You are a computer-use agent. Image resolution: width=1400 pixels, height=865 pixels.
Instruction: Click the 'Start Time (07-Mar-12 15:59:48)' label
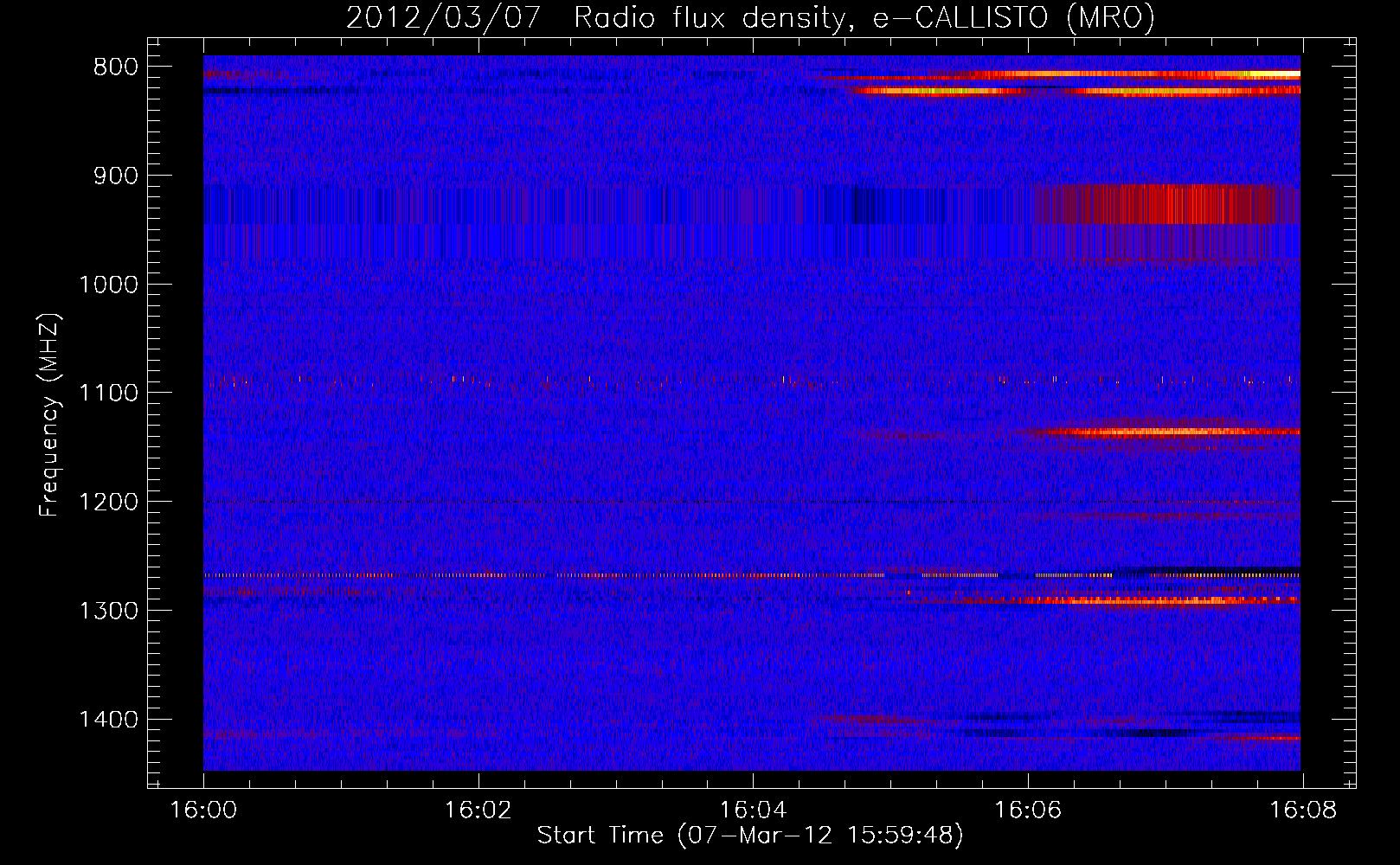pyautogui.click(x=750, y=836)
